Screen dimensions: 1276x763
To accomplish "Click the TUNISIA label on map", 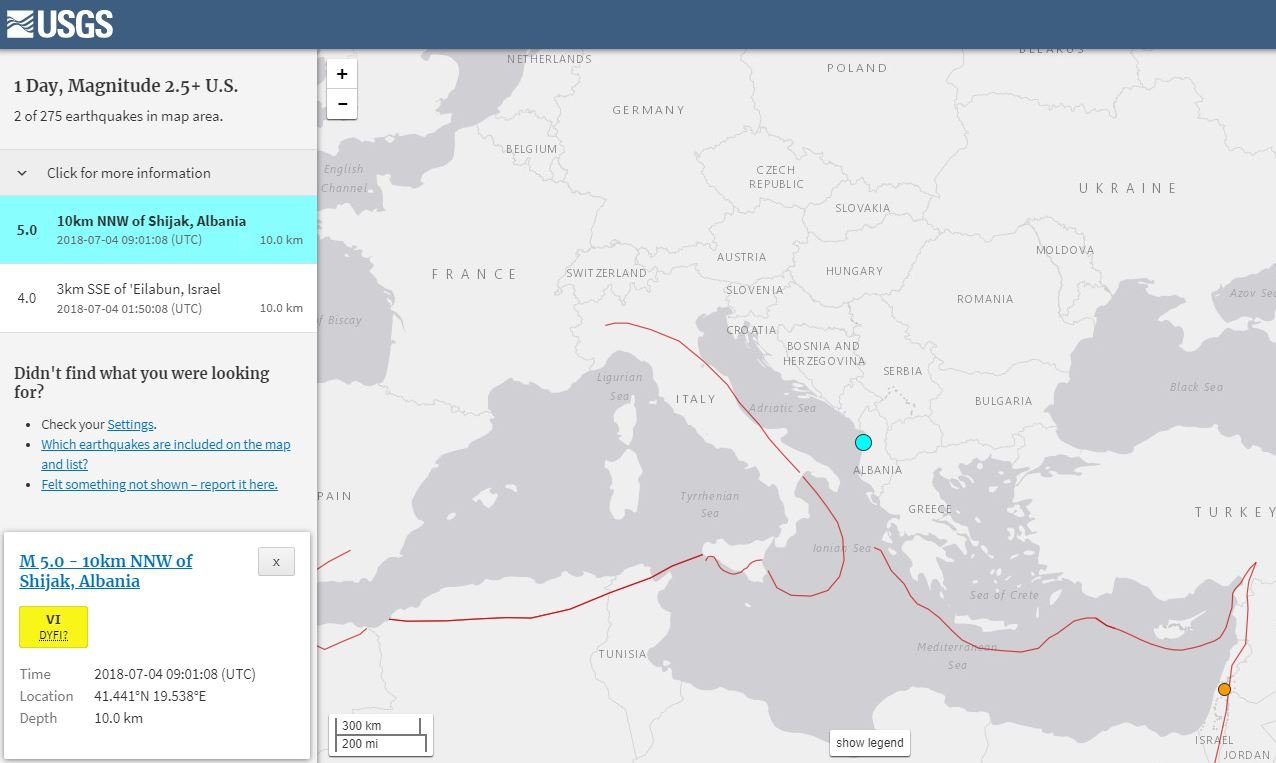I will (622, 654).
